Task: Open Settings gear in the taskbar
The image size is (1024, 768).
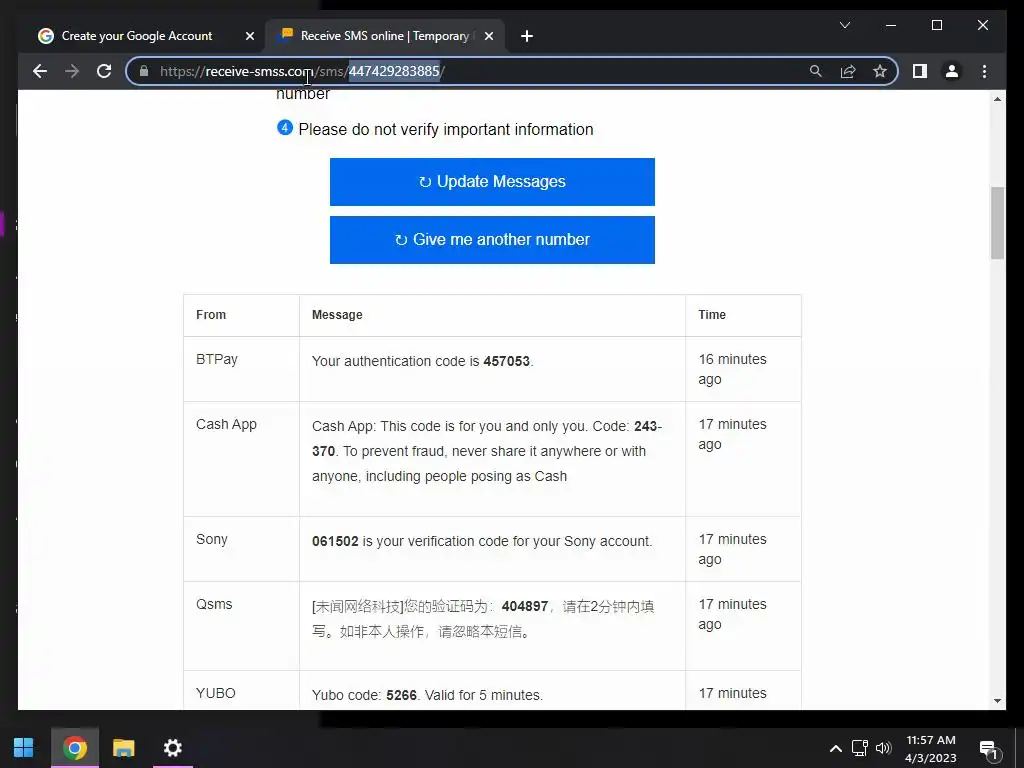Action: coord(172,747)
